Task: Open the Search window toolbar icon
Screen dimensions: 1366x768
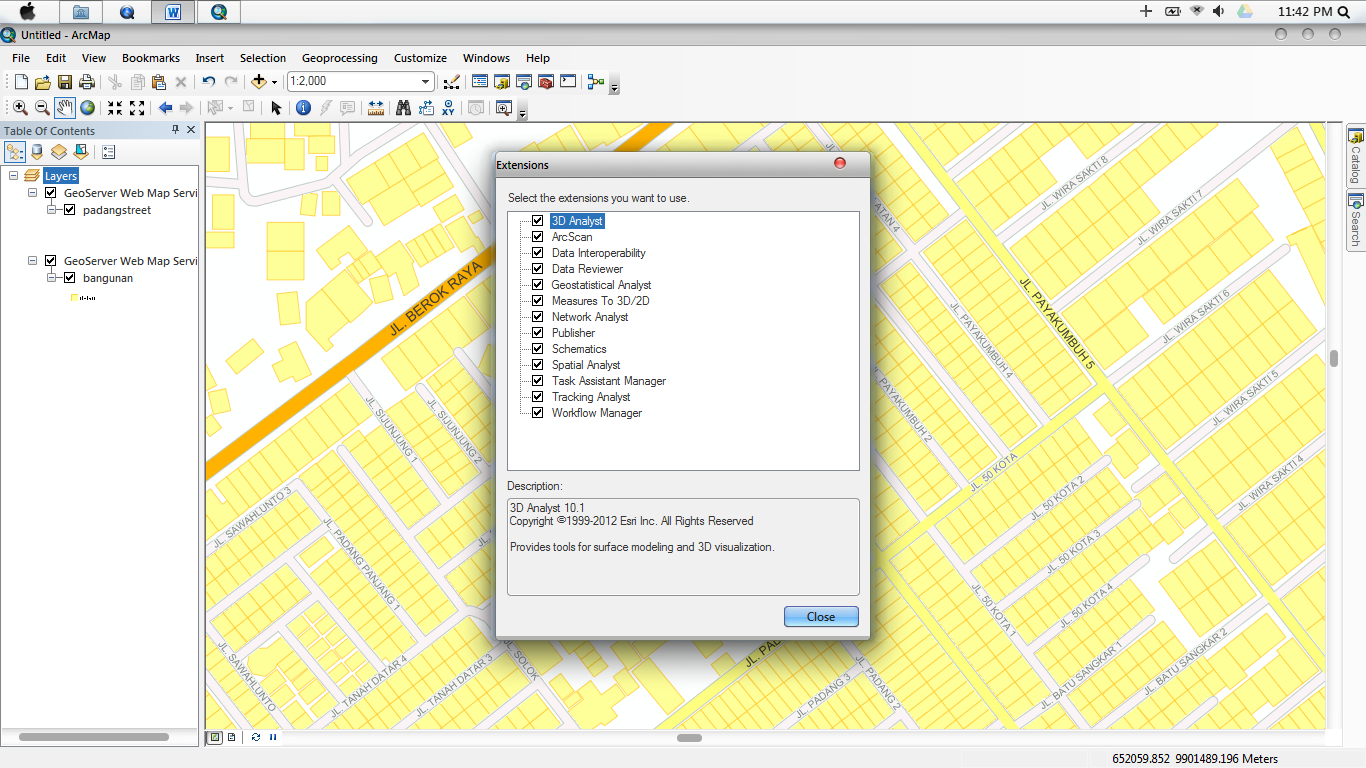Action: (524, 82)
